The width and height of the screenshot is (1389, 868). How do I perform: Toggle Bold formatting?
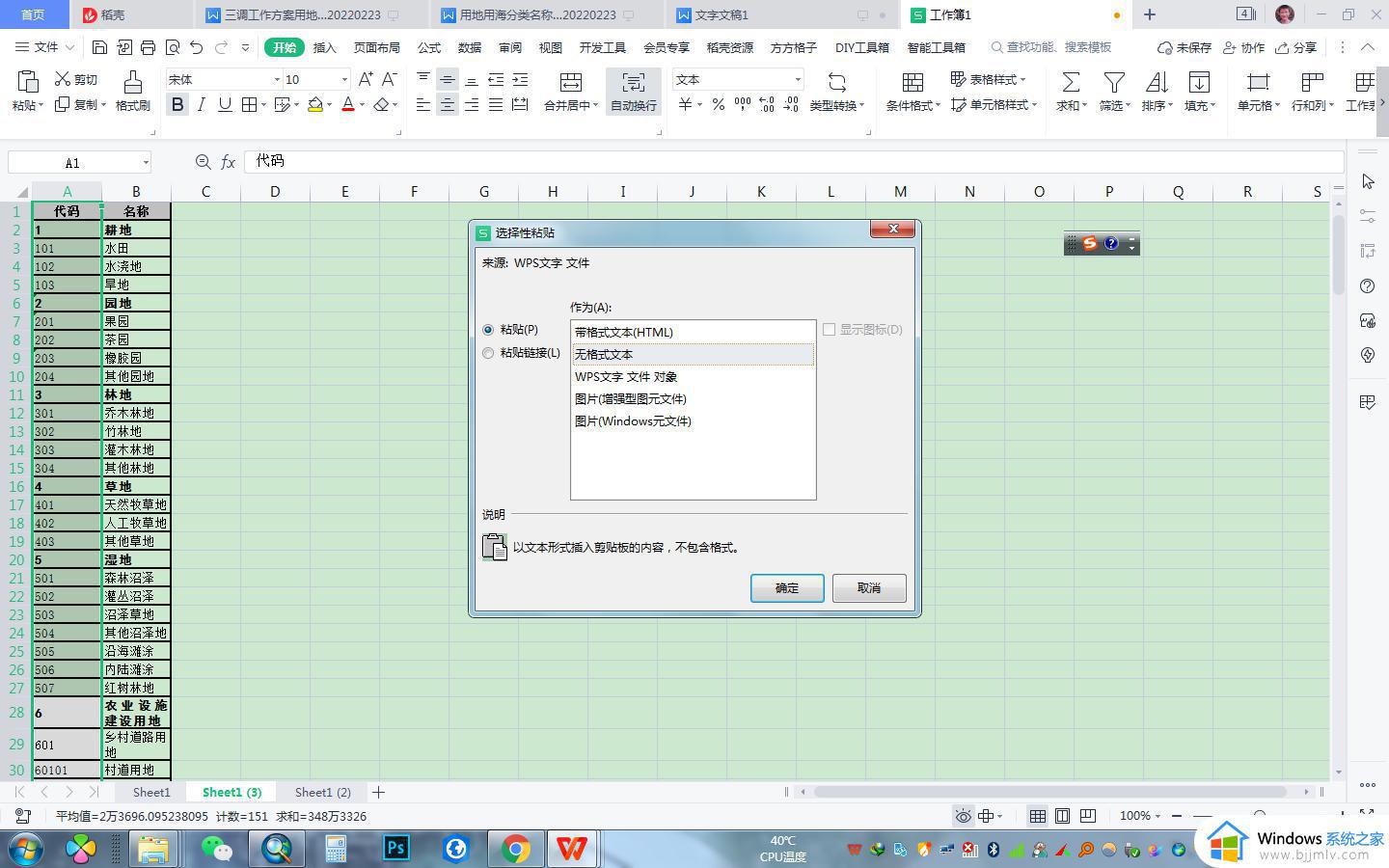coord(177,104)
